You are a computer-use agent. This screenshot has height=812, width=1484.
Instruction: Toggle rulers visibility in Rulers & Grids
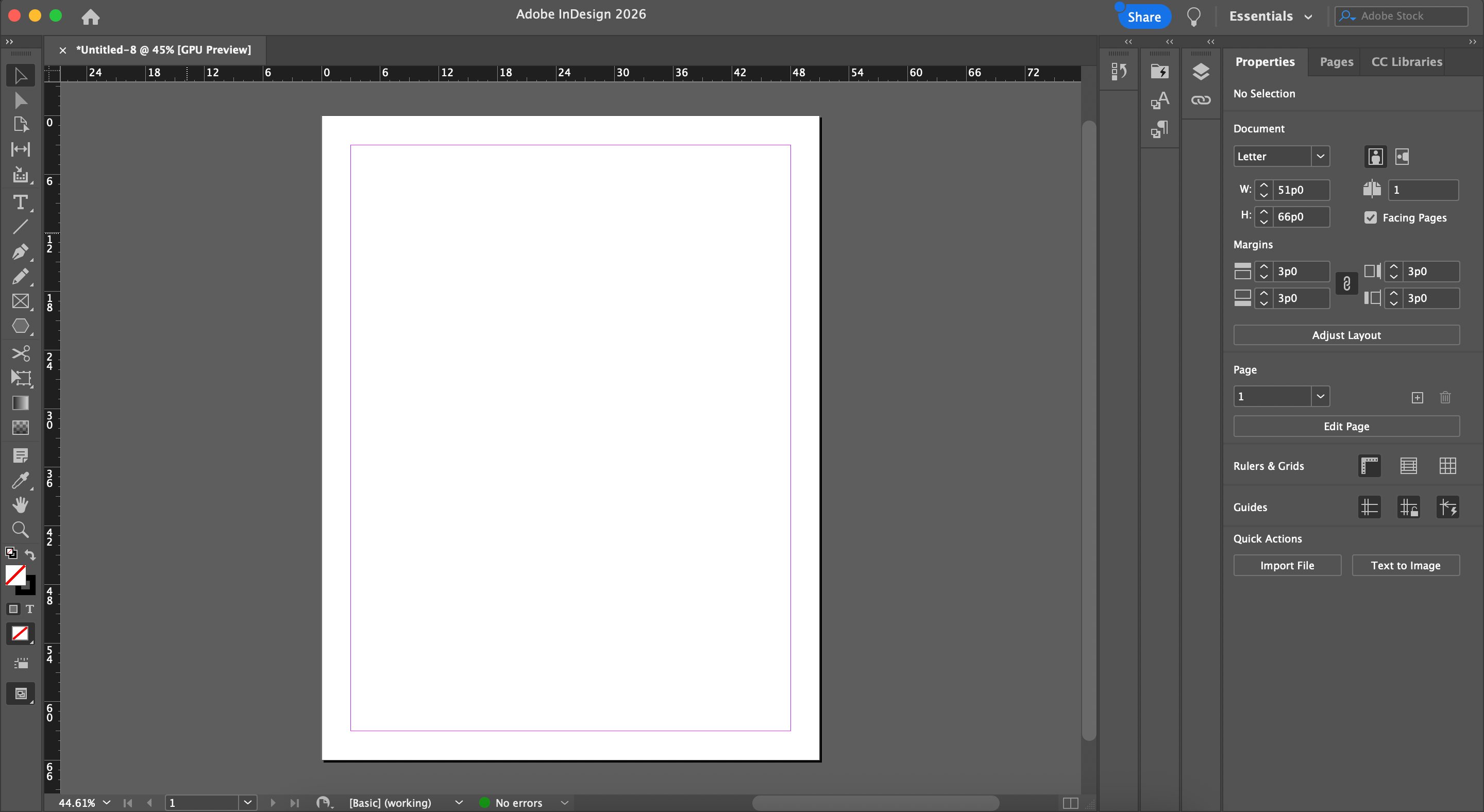(x=1370, y=466)
